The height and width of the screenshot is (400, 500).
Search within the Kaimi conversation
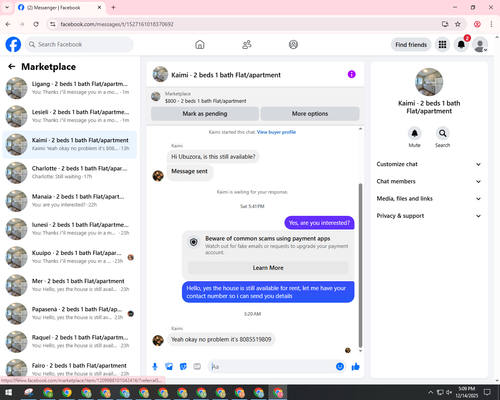[442, 133]
